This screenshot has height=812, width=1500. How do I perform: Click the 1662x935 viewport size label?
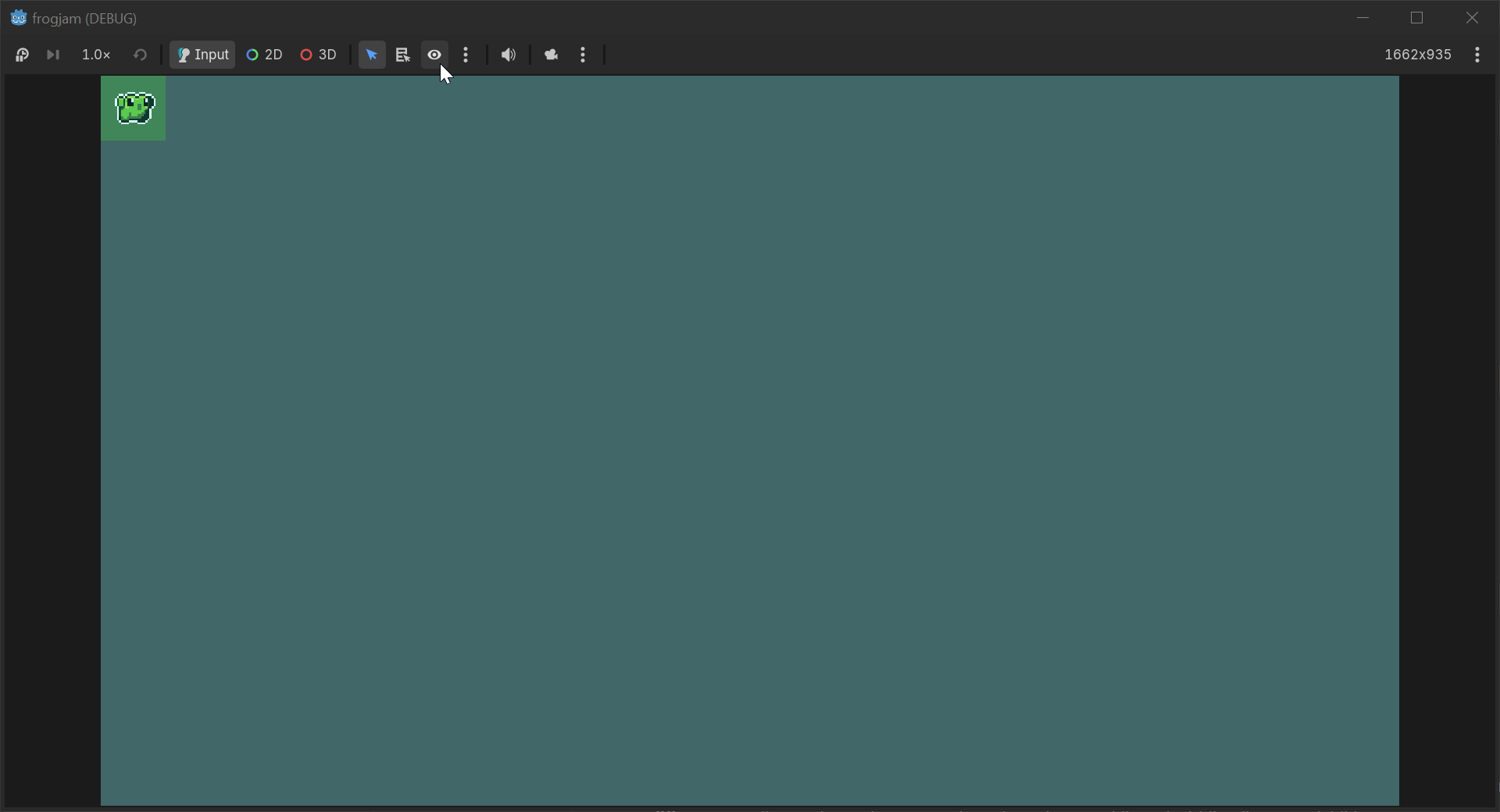(x=1418, y=55)
